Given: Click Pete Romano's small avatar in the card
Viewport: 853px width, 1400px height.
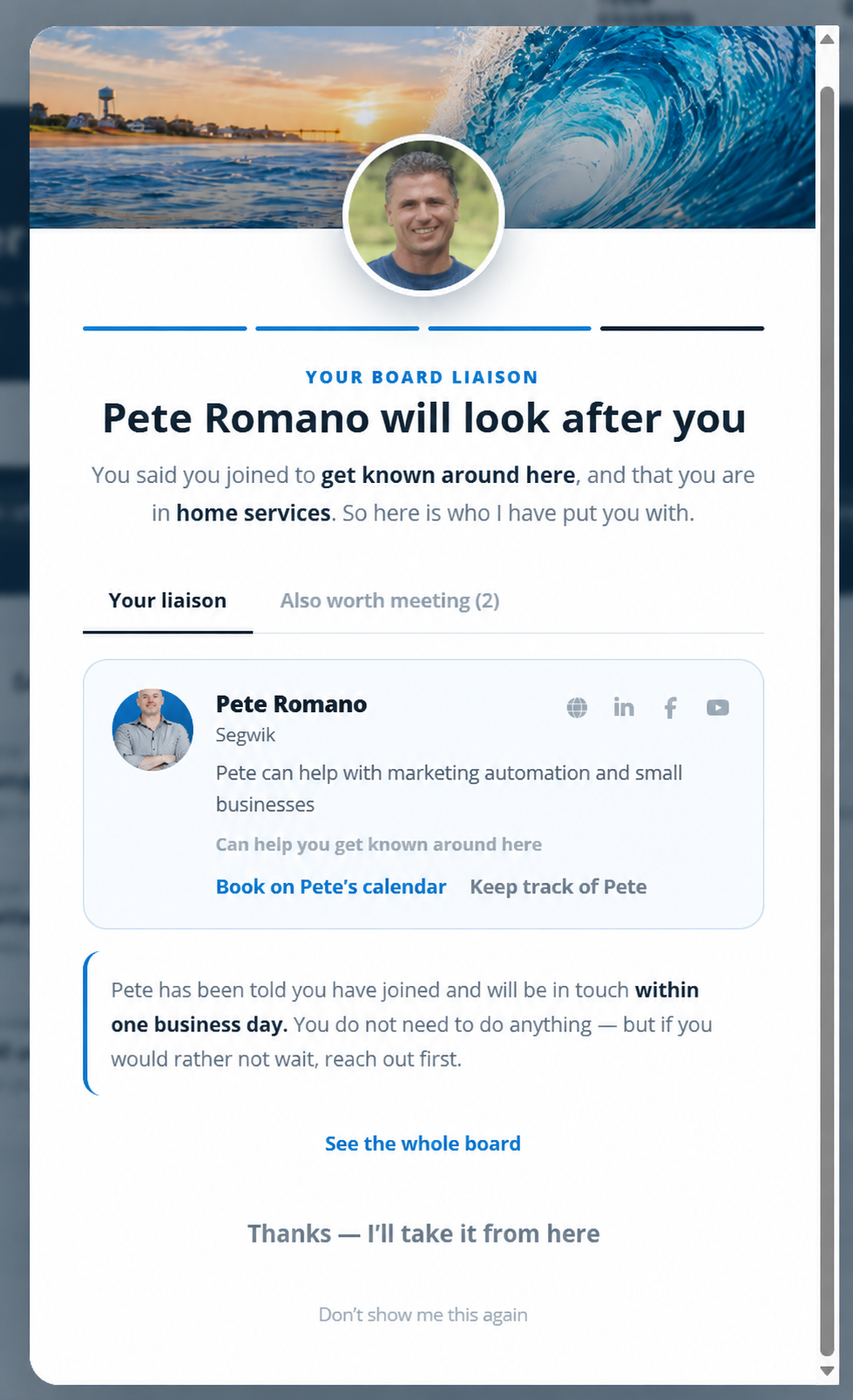Looking at the screenshot, I should pyautogui.click(x=152, y=730).
